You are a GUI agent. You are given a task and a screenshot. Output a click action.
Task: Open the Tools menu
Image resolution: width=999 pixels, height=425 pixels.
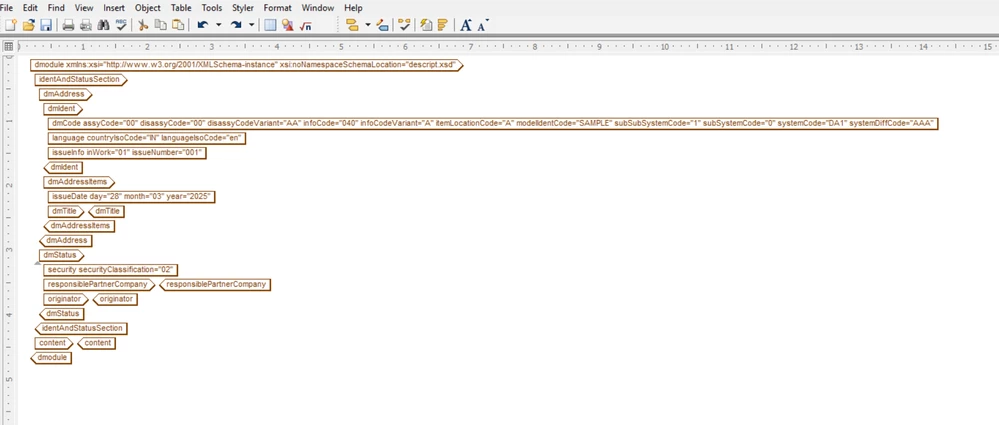pos(212,8)
